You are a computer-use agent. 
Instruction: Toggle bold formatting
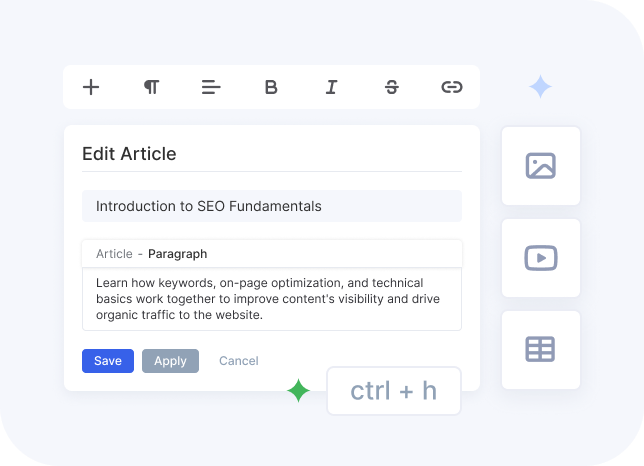coord(271,87)
